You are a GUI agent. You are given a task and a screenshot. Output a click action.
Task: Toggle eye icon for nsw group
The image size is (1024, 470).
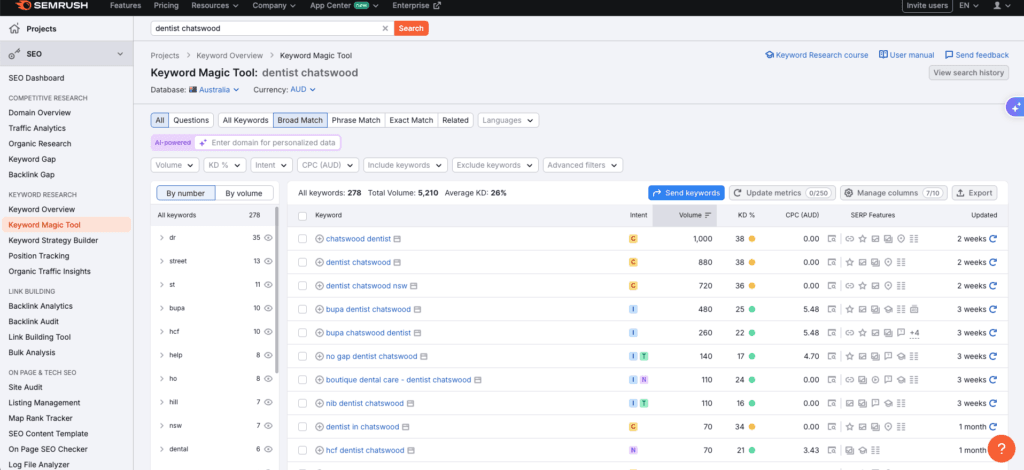pyautogui.click(x=268, y=426)
